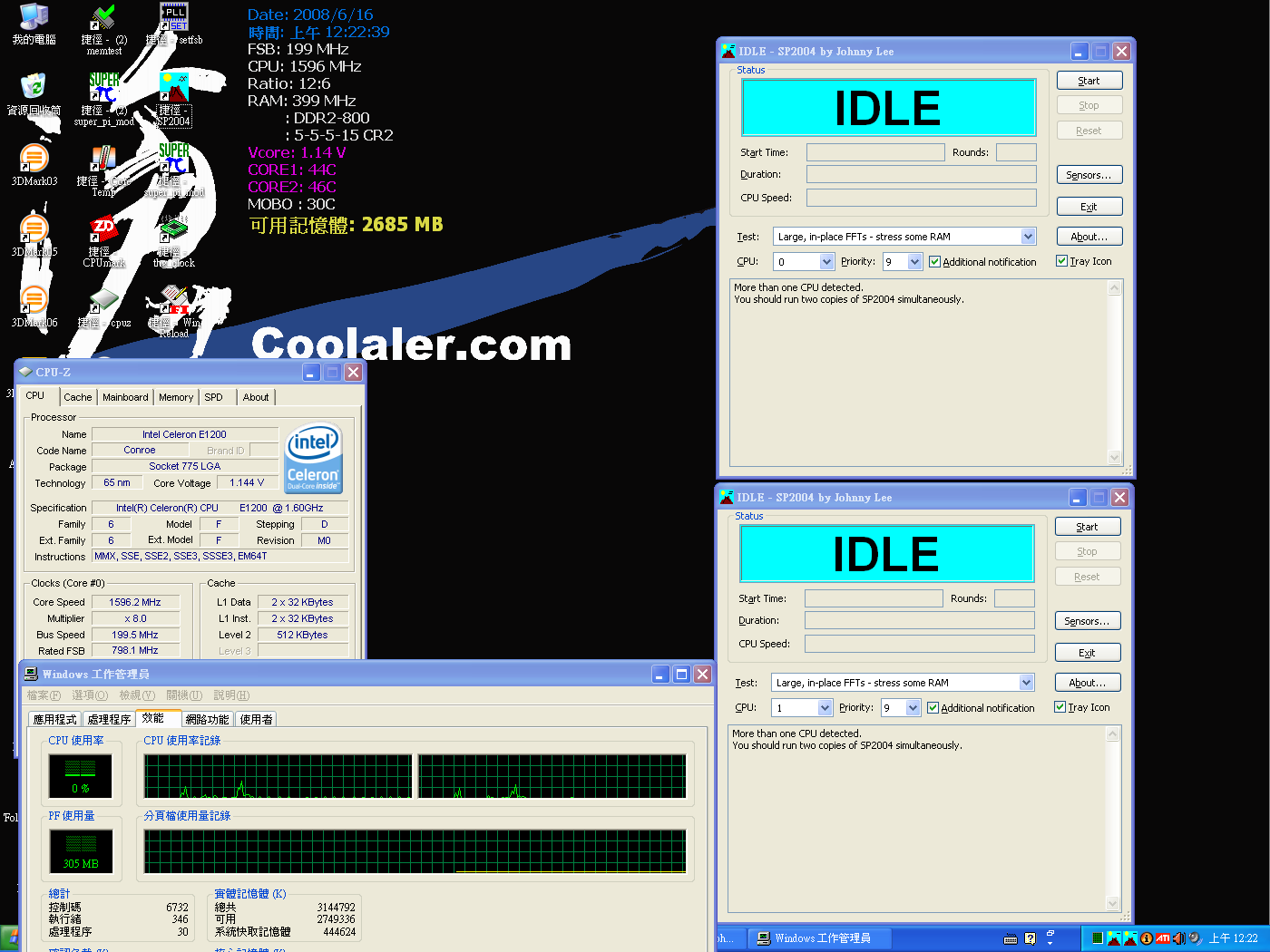Open Priority dropdown in CPU 1 SP2004 window
This screenshot has height=952, width=1270.
(x=913, y=707)
